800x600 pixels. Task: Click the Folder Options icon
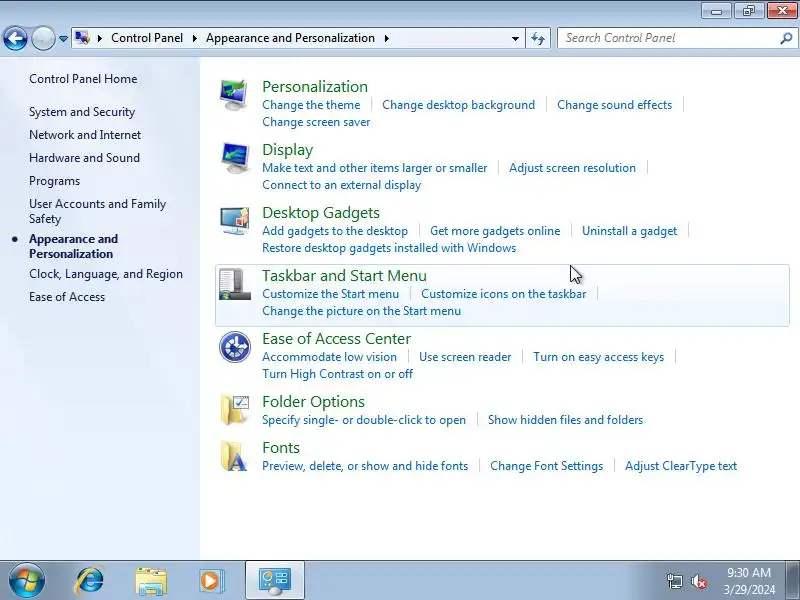click(x=234, y=410)
